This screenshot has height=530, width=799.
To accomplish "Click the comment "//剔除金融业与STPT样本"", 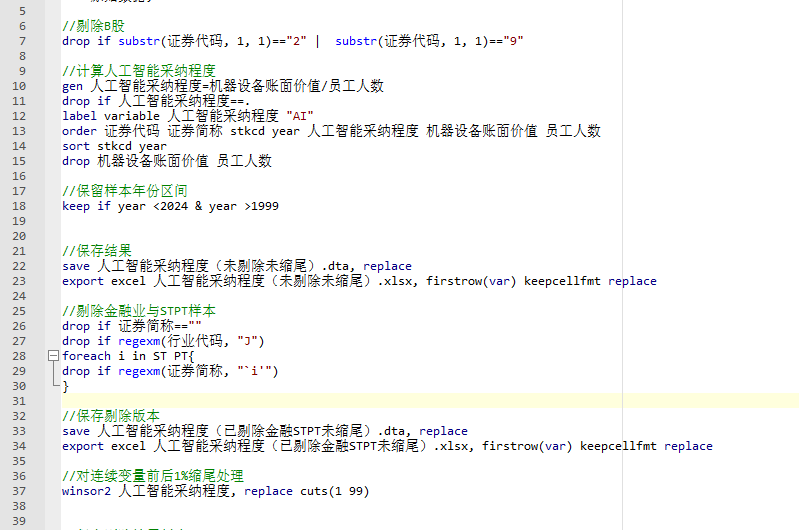I will (139, 311).
